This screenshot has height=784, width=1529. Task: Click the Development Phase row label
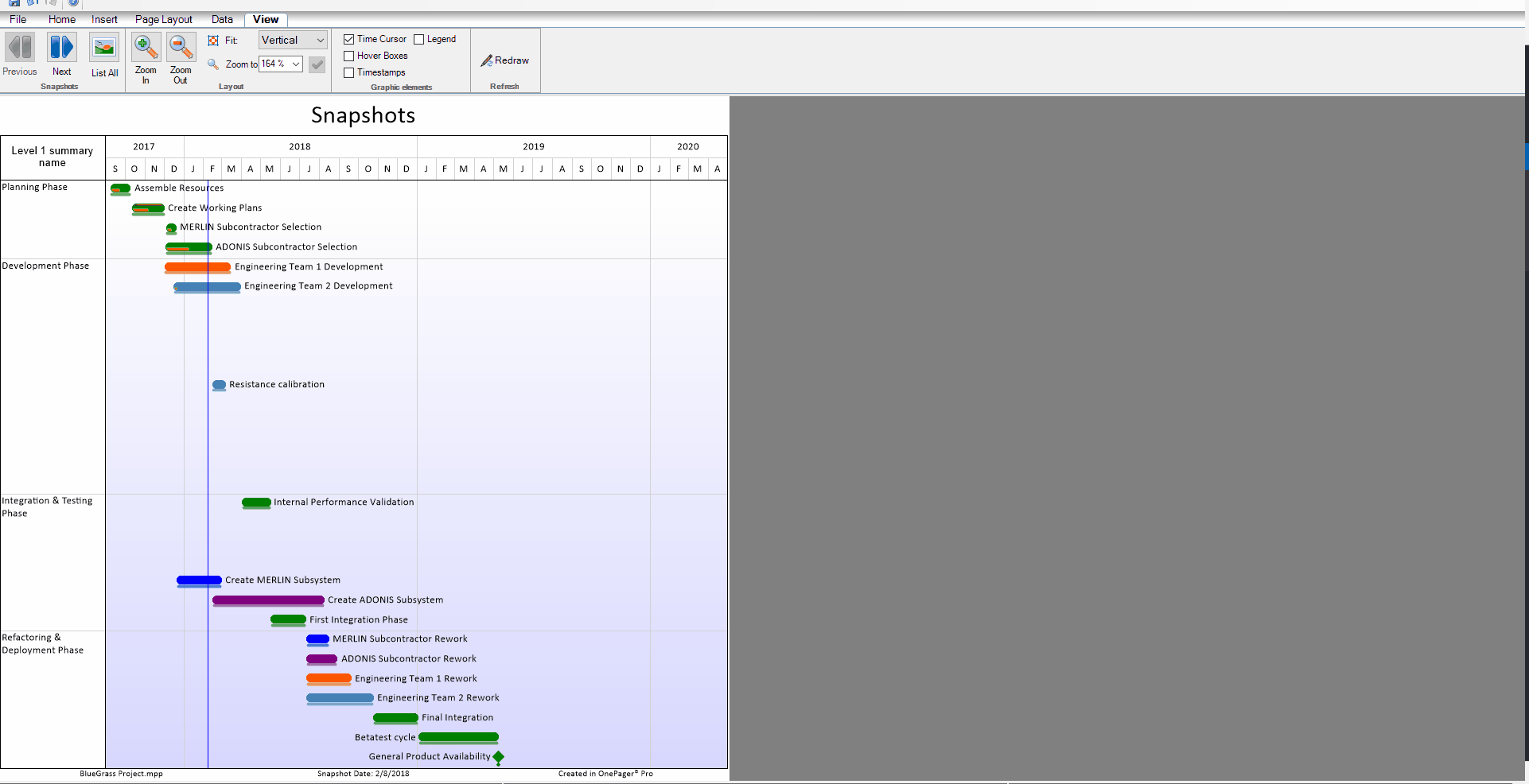pyautogui.click(x=45, y=266)
